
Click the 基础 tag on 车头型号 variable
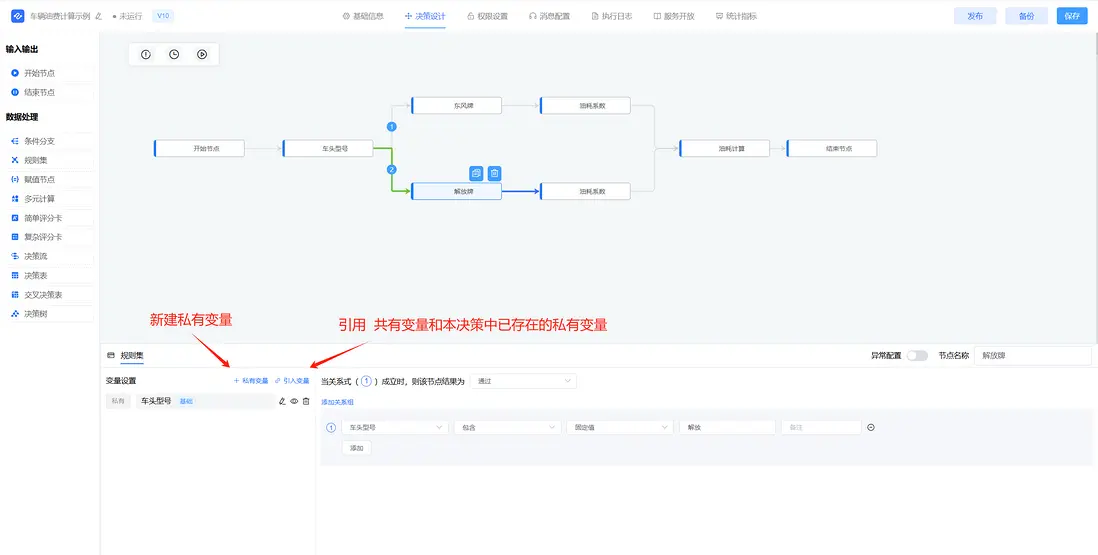[186, 401]
